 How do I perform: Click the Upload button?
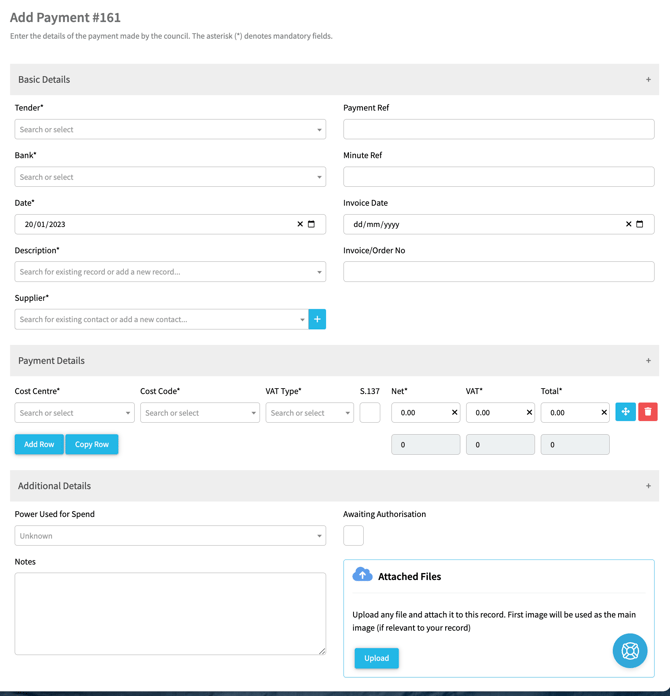point(377,658)
